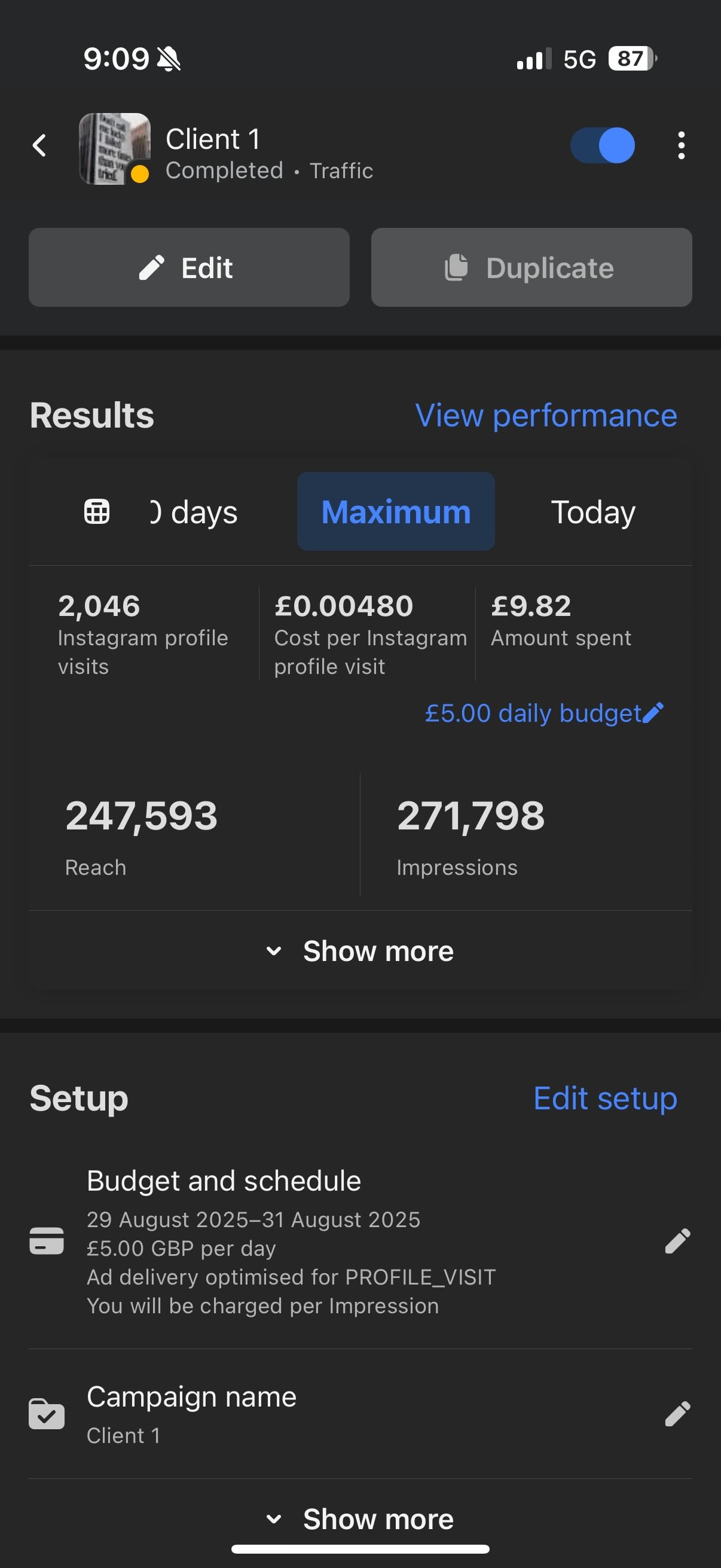The width and height of the screenshot is (721, 1568).
Task: Tap the £5.00 daily budget link
Action: [533, 713]
